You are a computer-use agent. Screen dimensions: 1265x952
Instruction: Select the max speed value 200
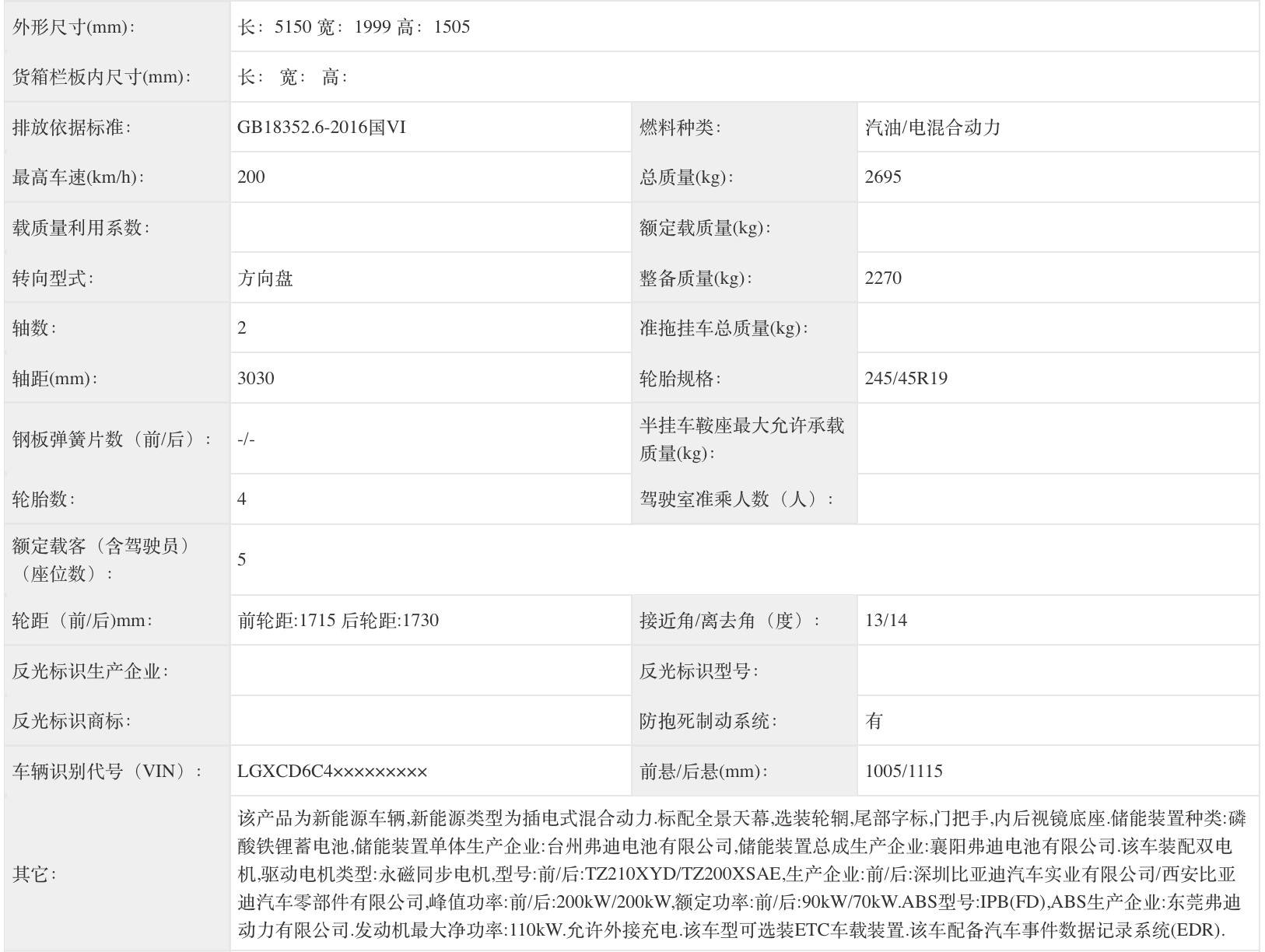click(251, 177)
